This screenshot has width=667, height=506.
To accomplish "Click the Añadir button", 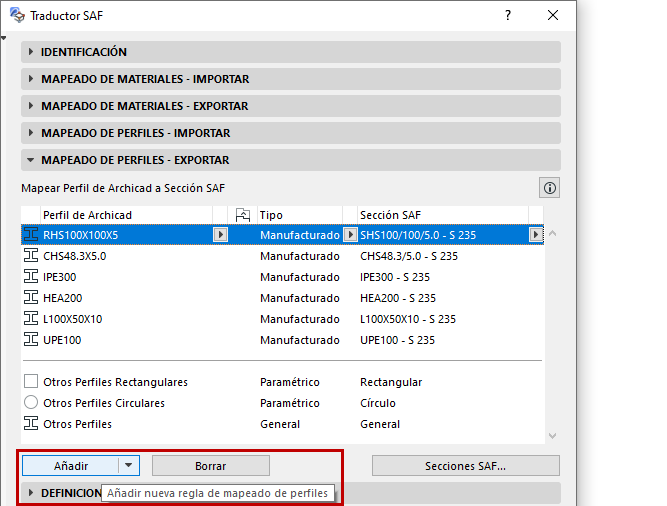I will tap(71, 466).
